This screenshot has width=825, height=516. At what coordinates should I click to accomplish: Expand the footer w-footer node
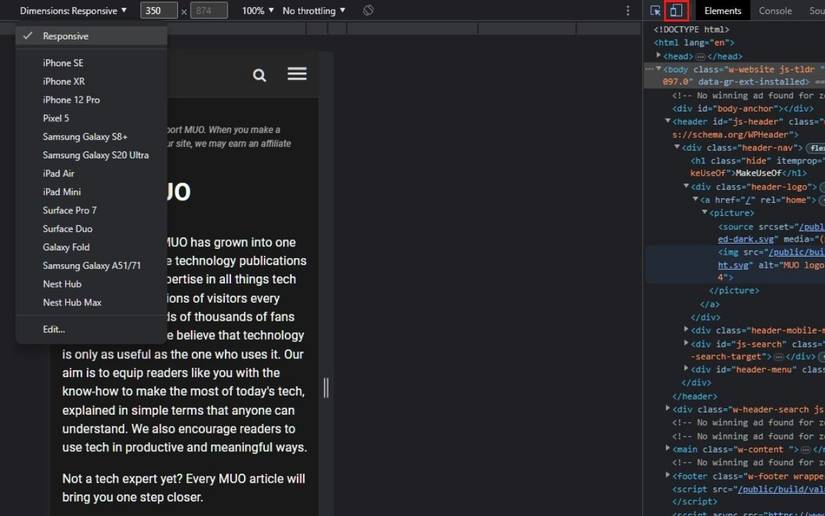tap(668, 475)
